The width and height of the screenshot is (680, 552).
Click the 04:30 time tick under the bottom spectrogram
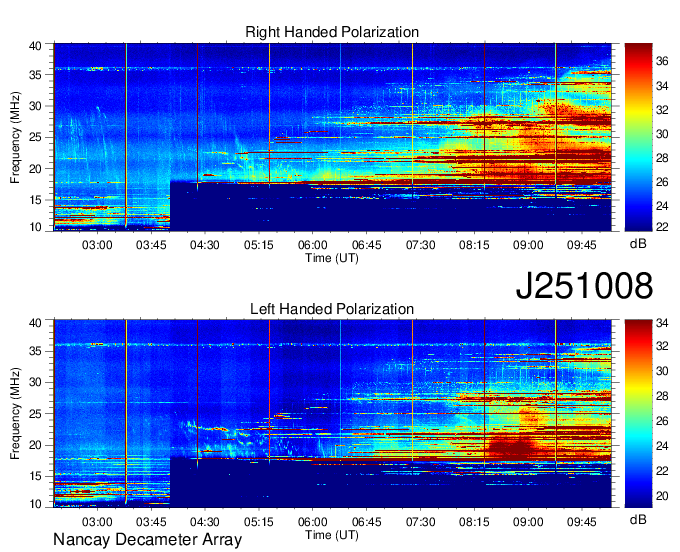coord(205,522)
